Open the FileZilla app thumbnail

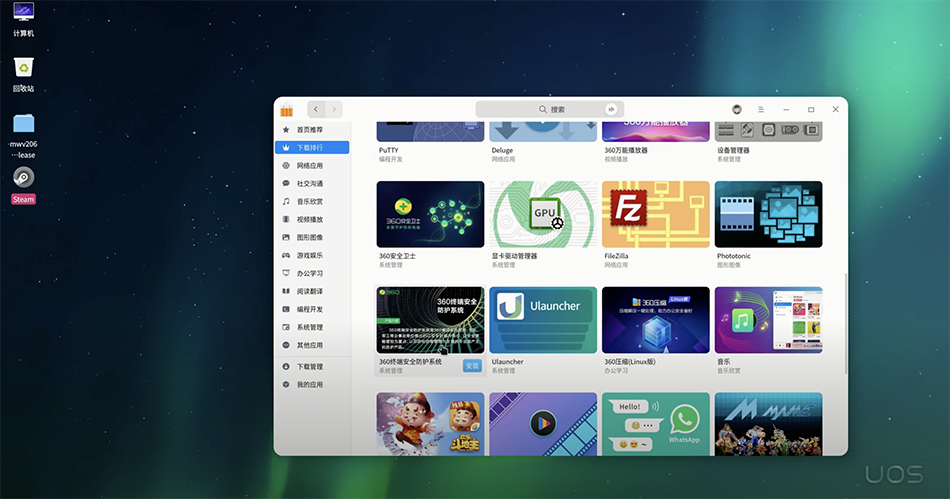point(656,214)
